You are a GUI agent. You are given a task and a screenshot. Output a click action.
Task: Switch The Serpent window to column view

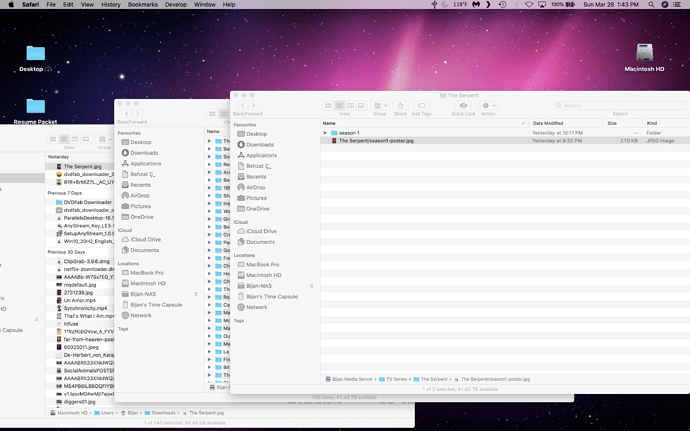[350, 106]
